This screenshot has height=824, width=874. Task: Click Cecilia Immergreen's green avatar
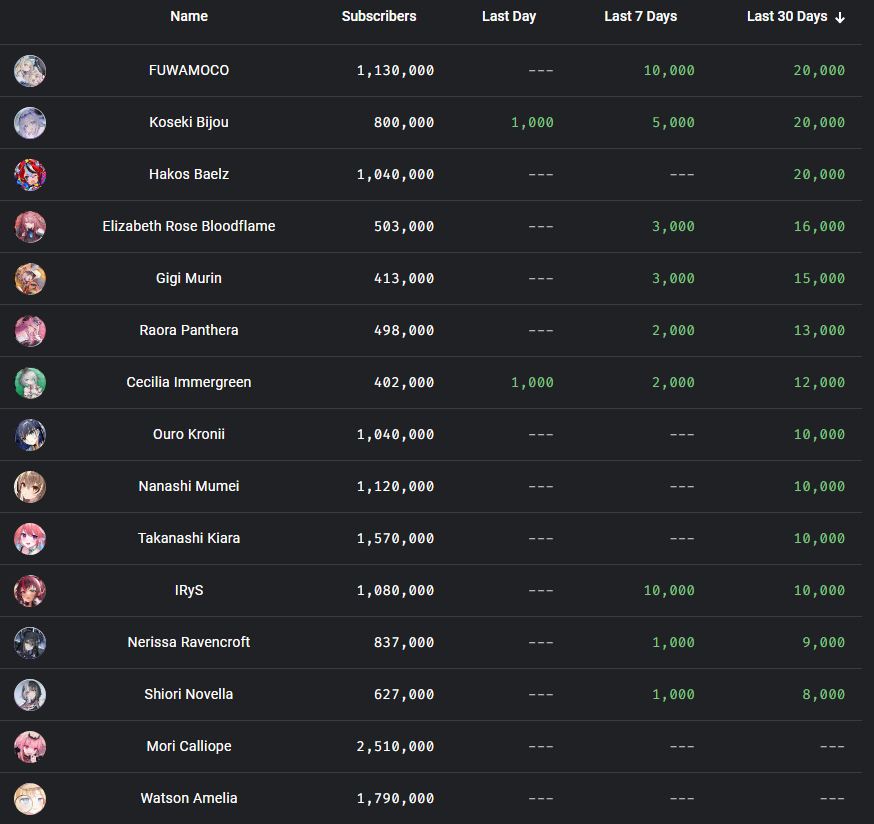(30, 383)
